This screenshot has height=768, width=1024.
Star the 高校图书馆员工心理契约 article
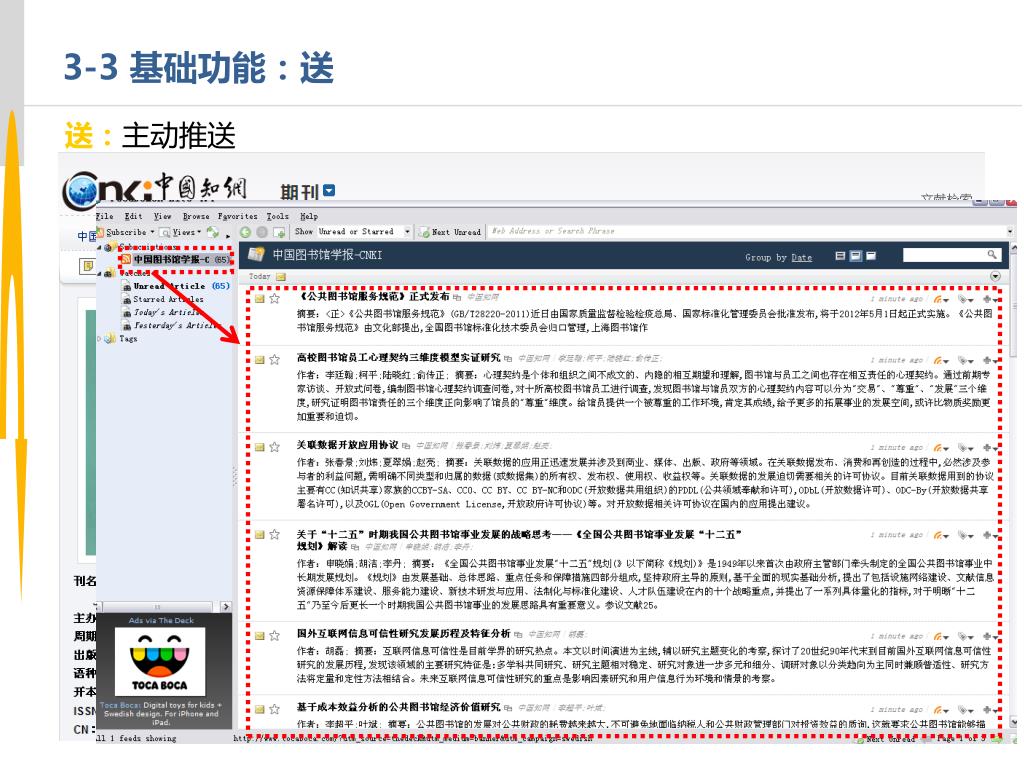pos(274,359)
